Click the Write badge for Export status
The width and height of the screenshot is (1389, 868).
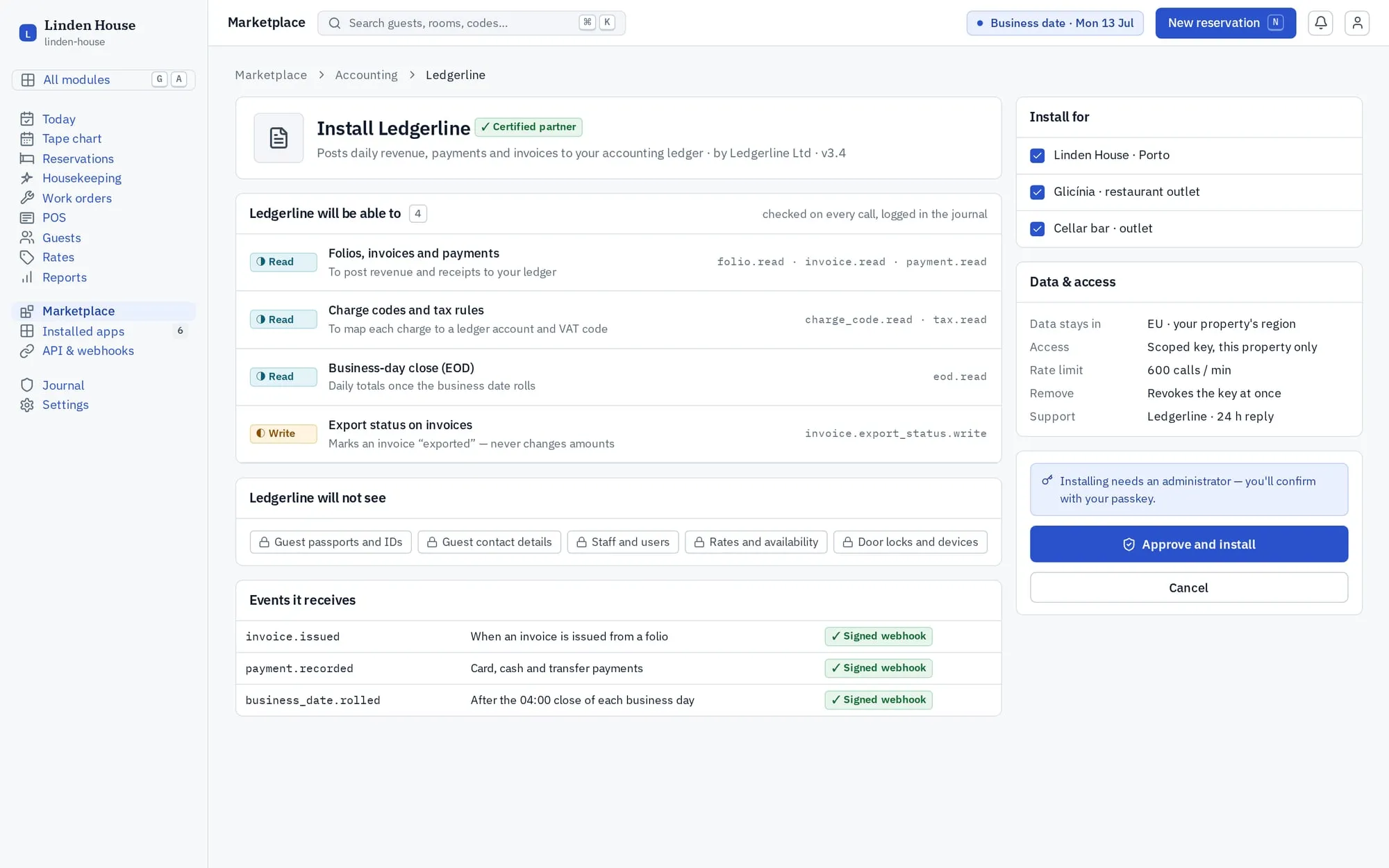[283, 433]
